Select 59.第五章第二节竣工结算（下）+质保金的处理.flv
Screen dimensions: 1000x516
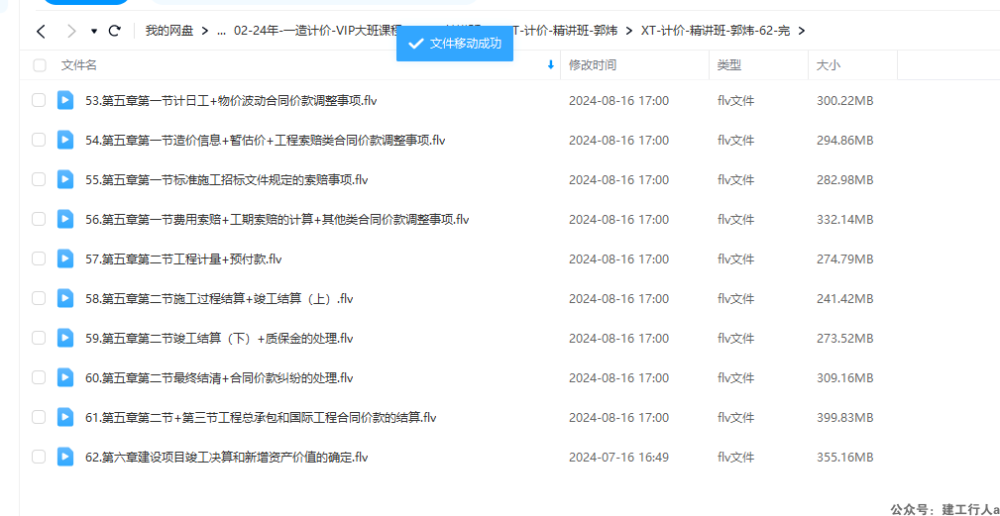(219, 339)
